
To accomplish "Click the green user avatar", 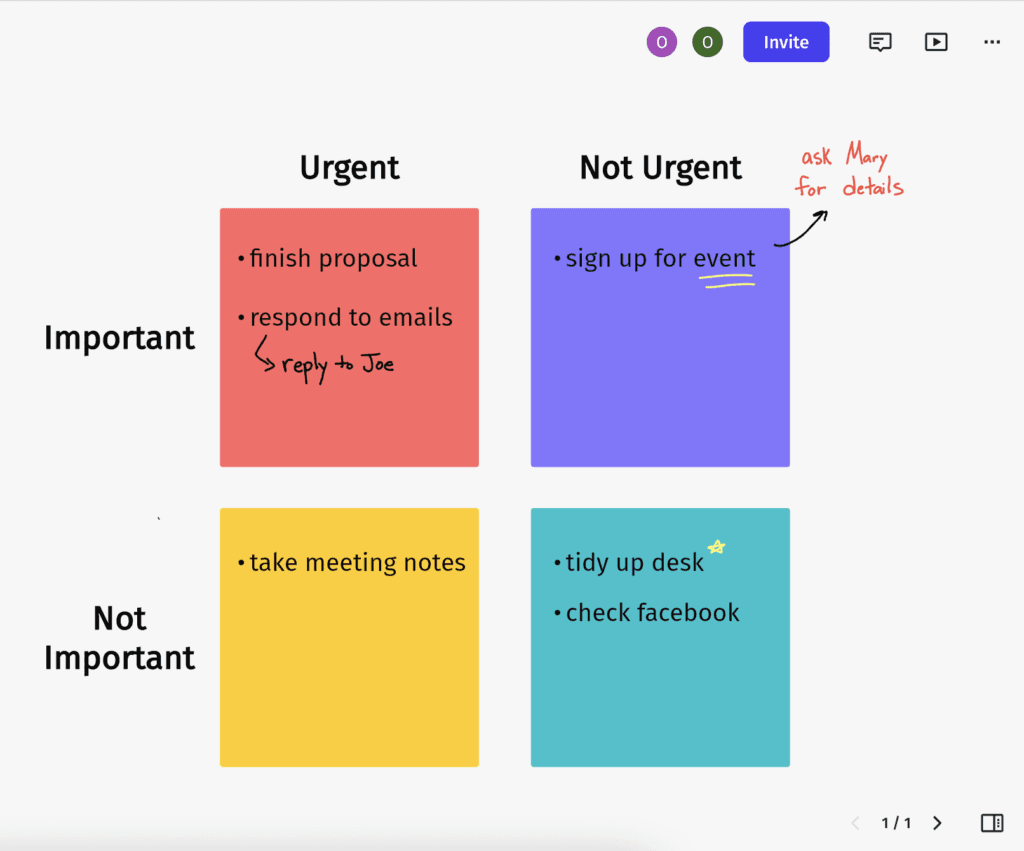I will click(707, 42).
